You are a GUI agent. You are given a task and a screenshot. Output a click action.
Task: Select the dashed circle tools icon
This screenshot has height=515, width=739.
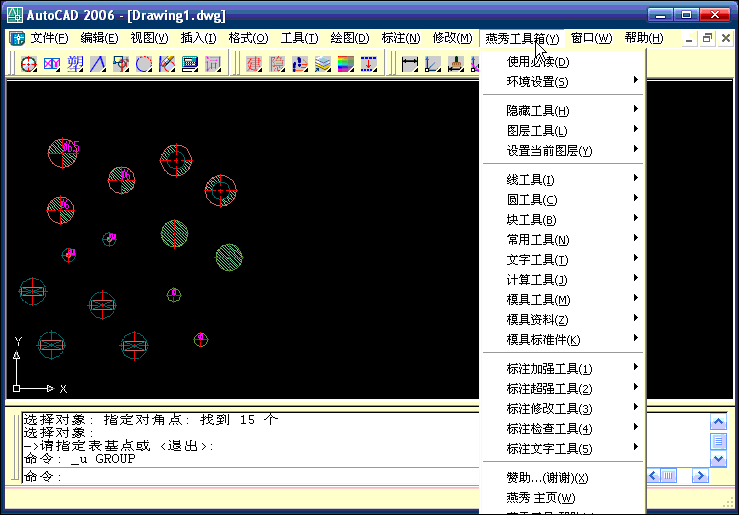coord(144,64)
